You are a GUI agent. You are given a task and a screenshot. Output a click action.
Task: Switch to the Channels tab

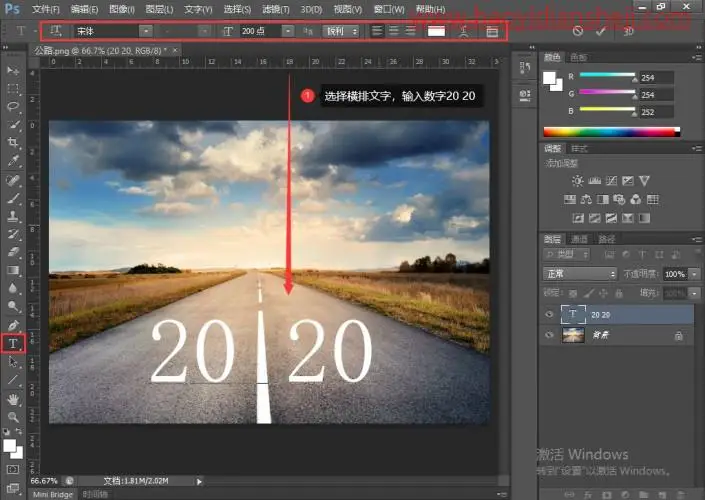tap(579, 239)
